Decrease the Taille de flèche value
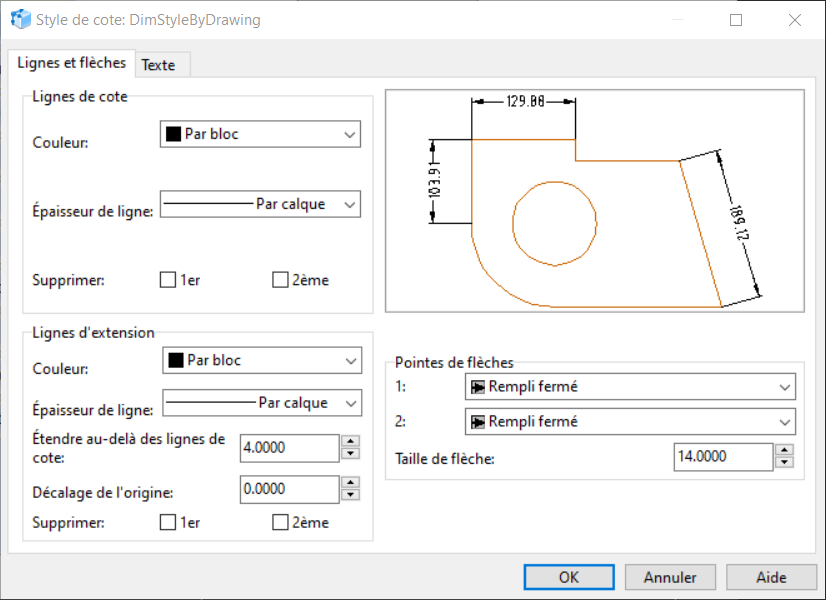Screen dimensions: 826x600 (785, 462)
